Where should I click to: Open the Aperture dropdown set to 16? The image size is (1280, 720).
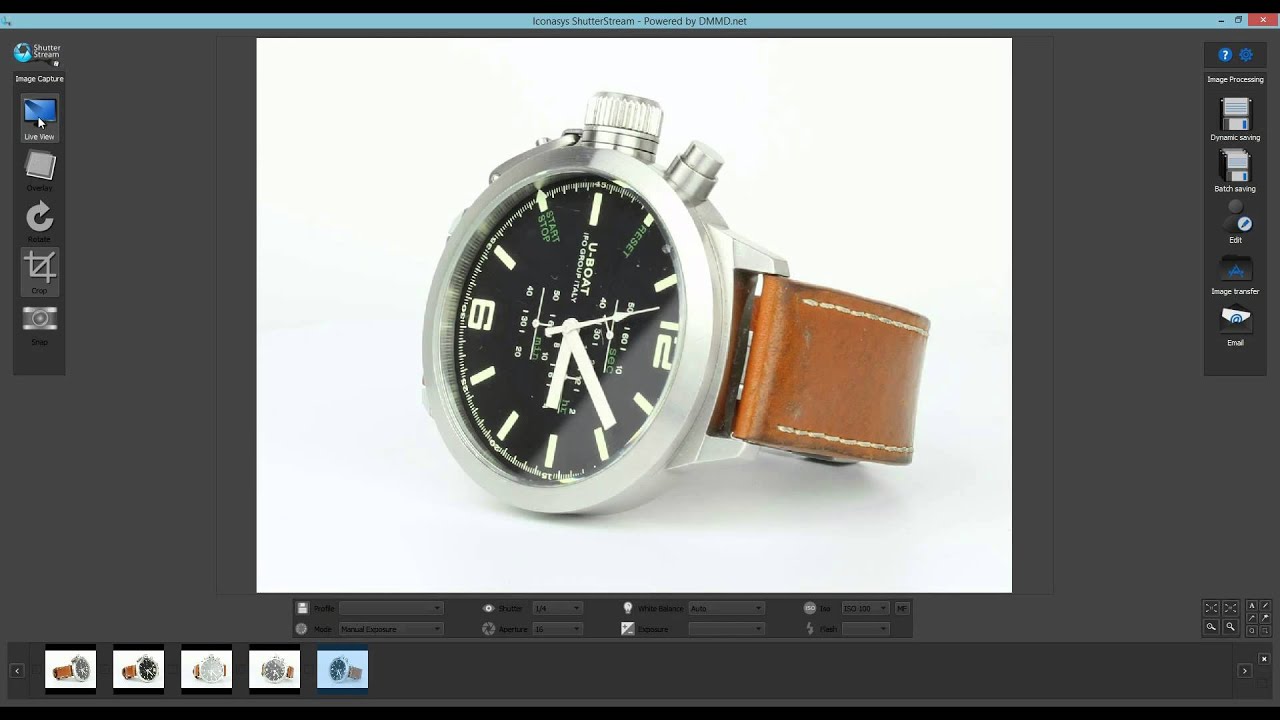point(557,629)
